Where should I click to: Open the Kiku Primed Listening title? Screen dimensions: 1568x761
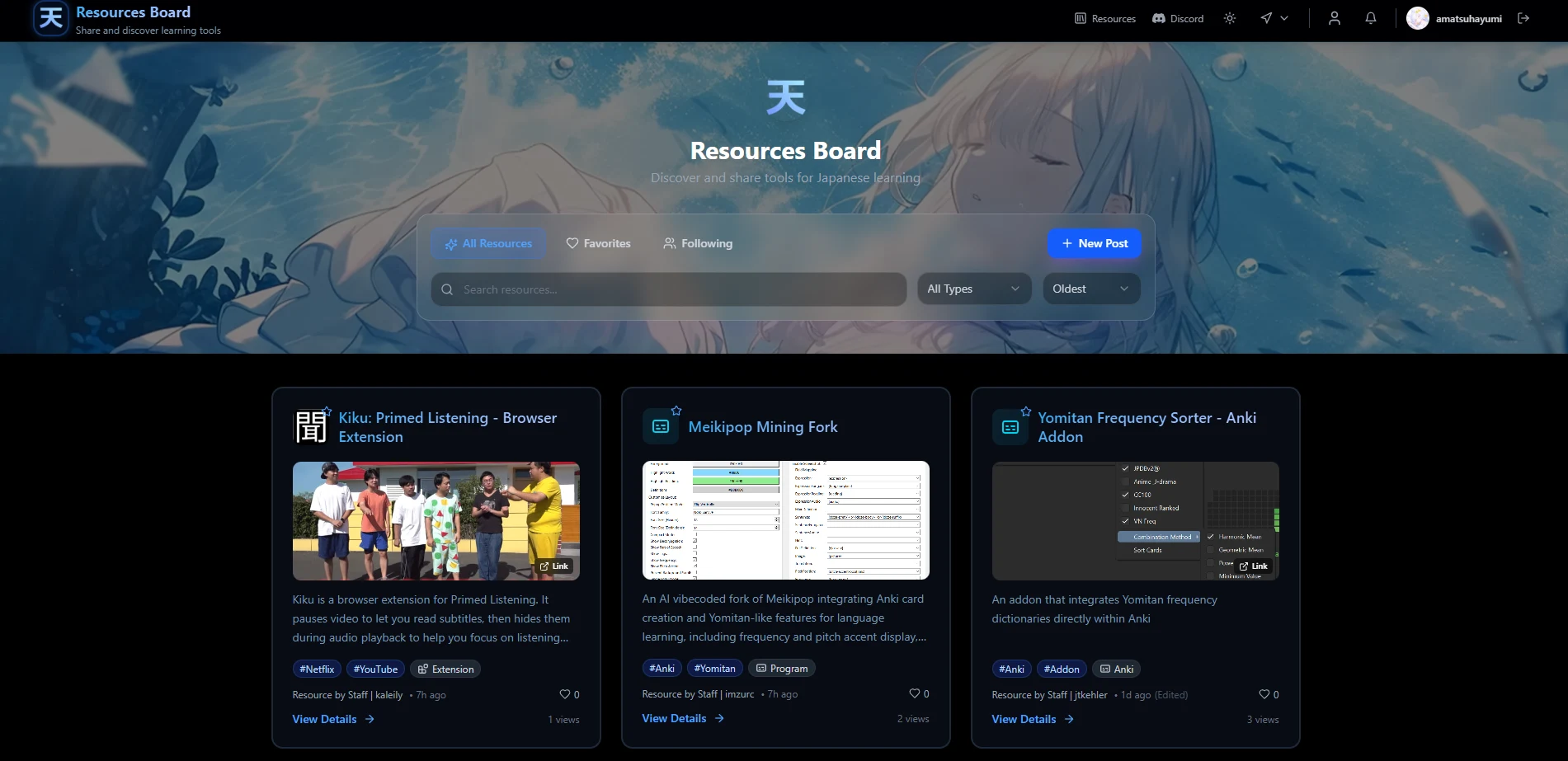pos(447,427)
